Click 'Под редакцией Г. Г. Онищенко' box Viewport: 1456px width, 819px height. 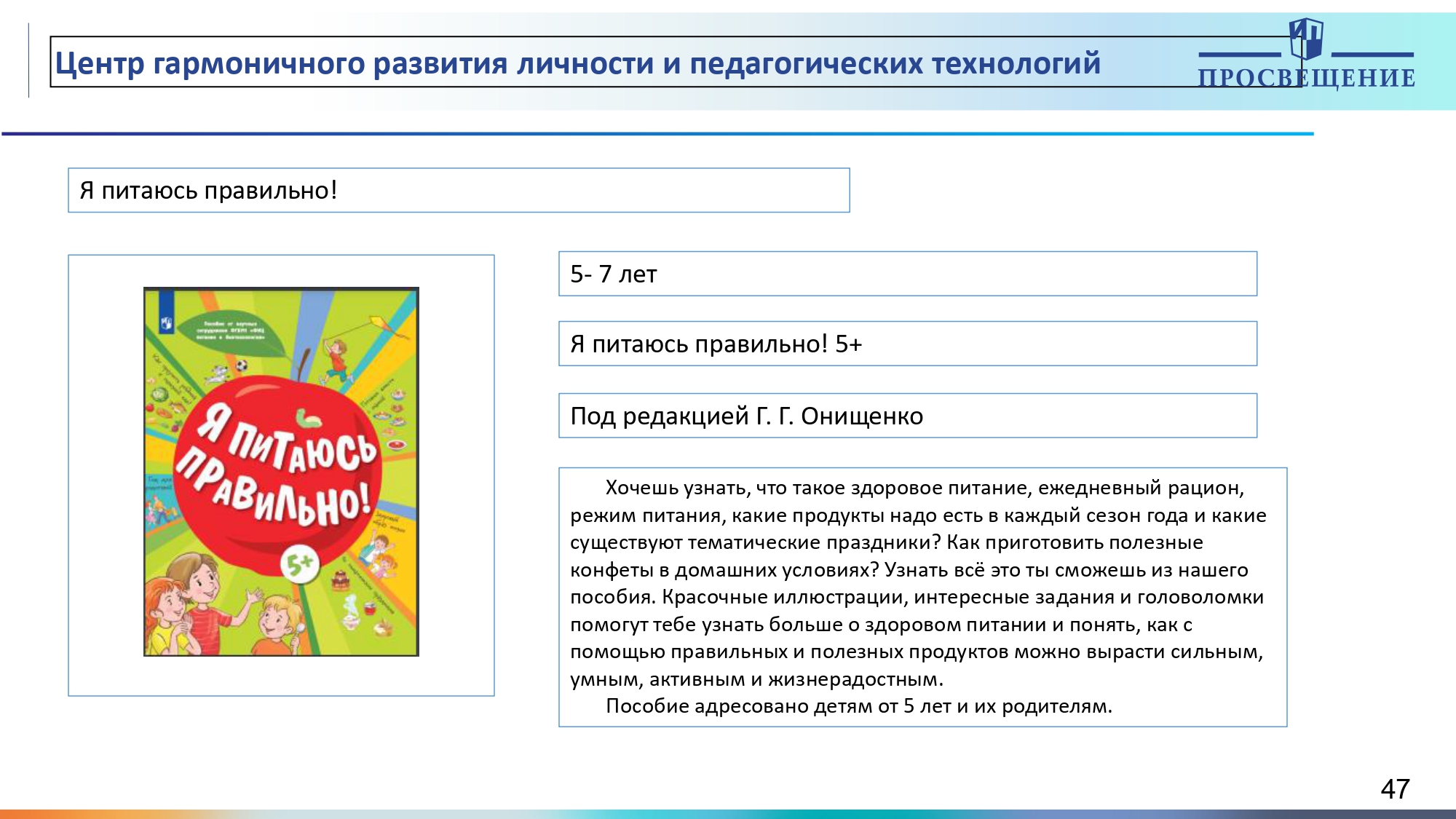908,416
